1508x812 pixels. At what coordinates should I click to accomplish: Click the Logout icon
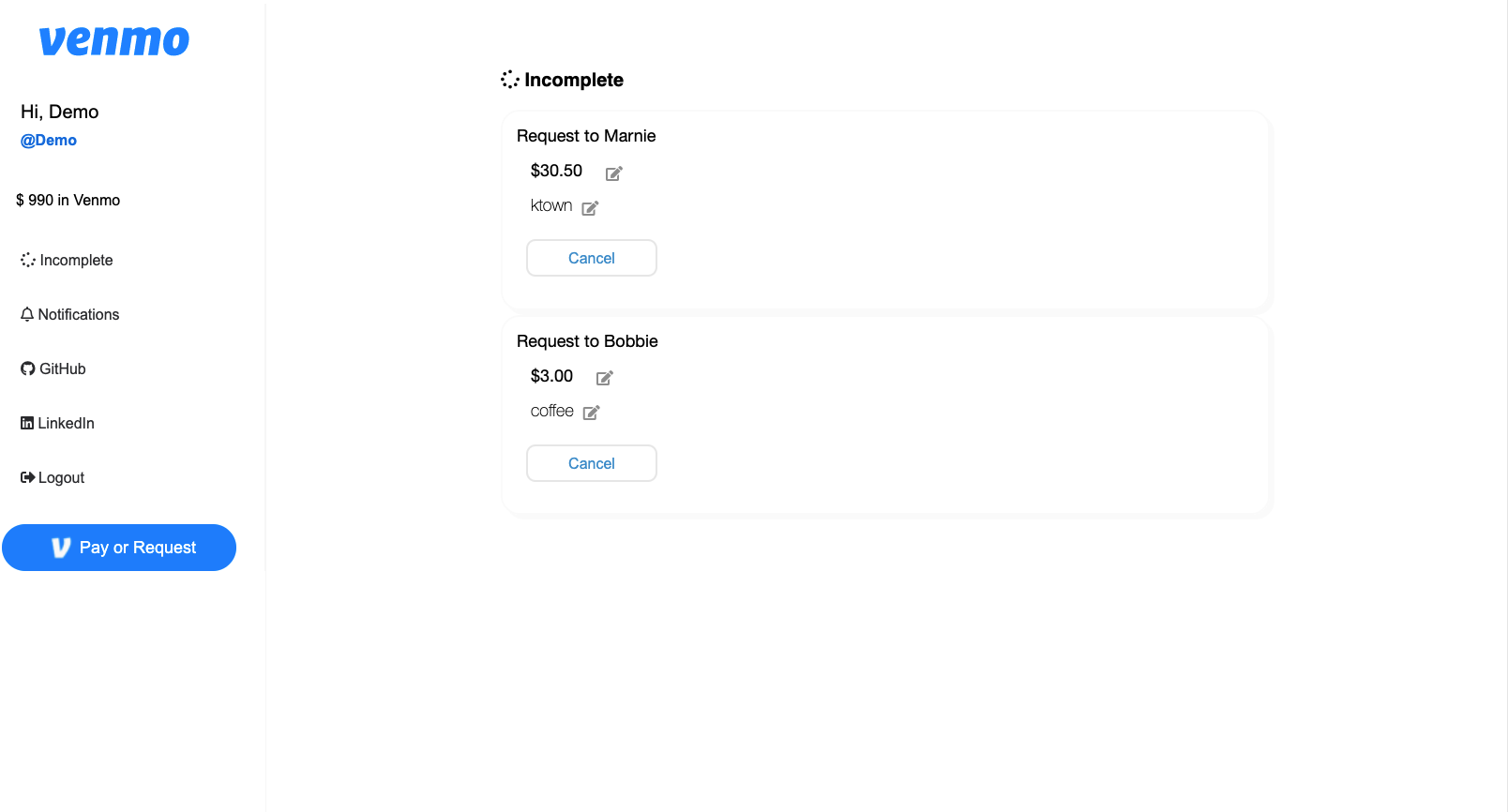click(26, 477)
